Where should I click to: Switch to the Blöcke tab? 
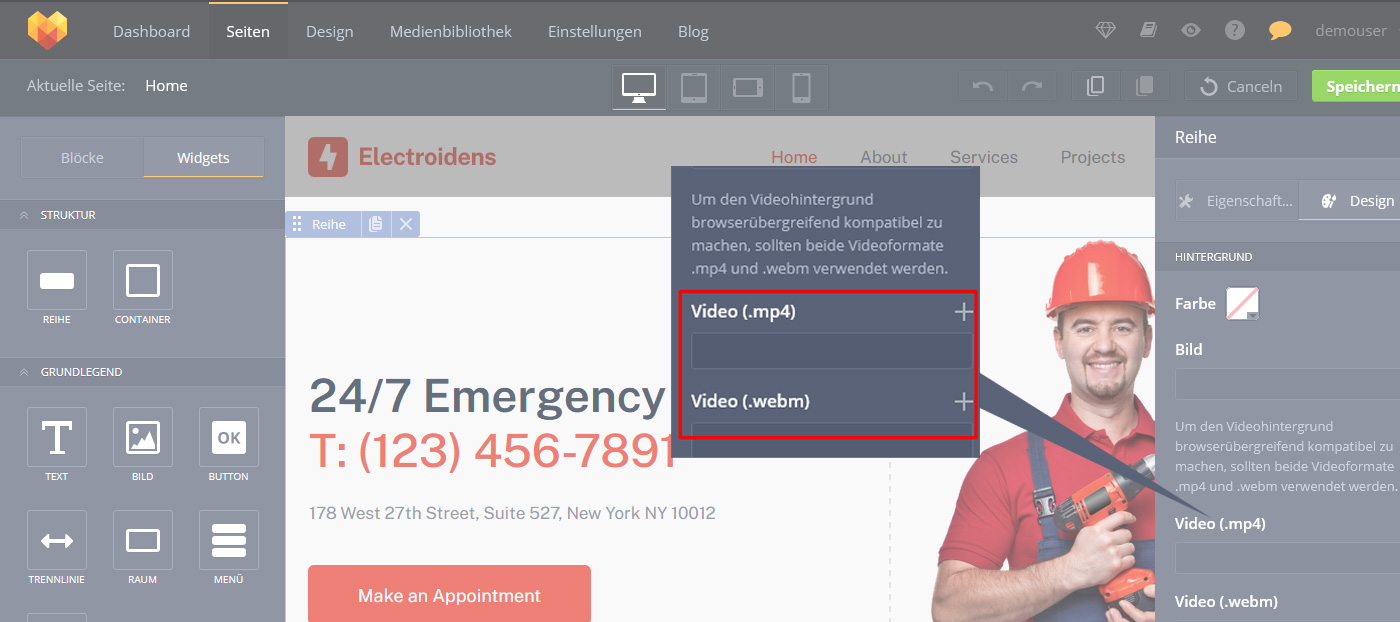coord(82,158)
